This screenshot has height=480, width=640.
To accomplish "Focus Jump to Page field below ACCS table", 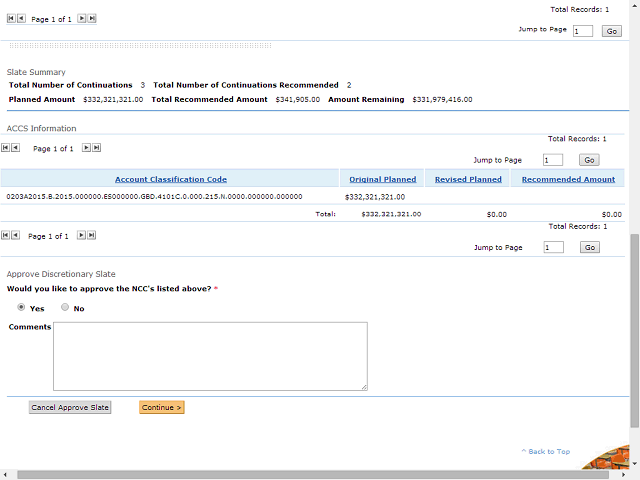I will [553, 247].
